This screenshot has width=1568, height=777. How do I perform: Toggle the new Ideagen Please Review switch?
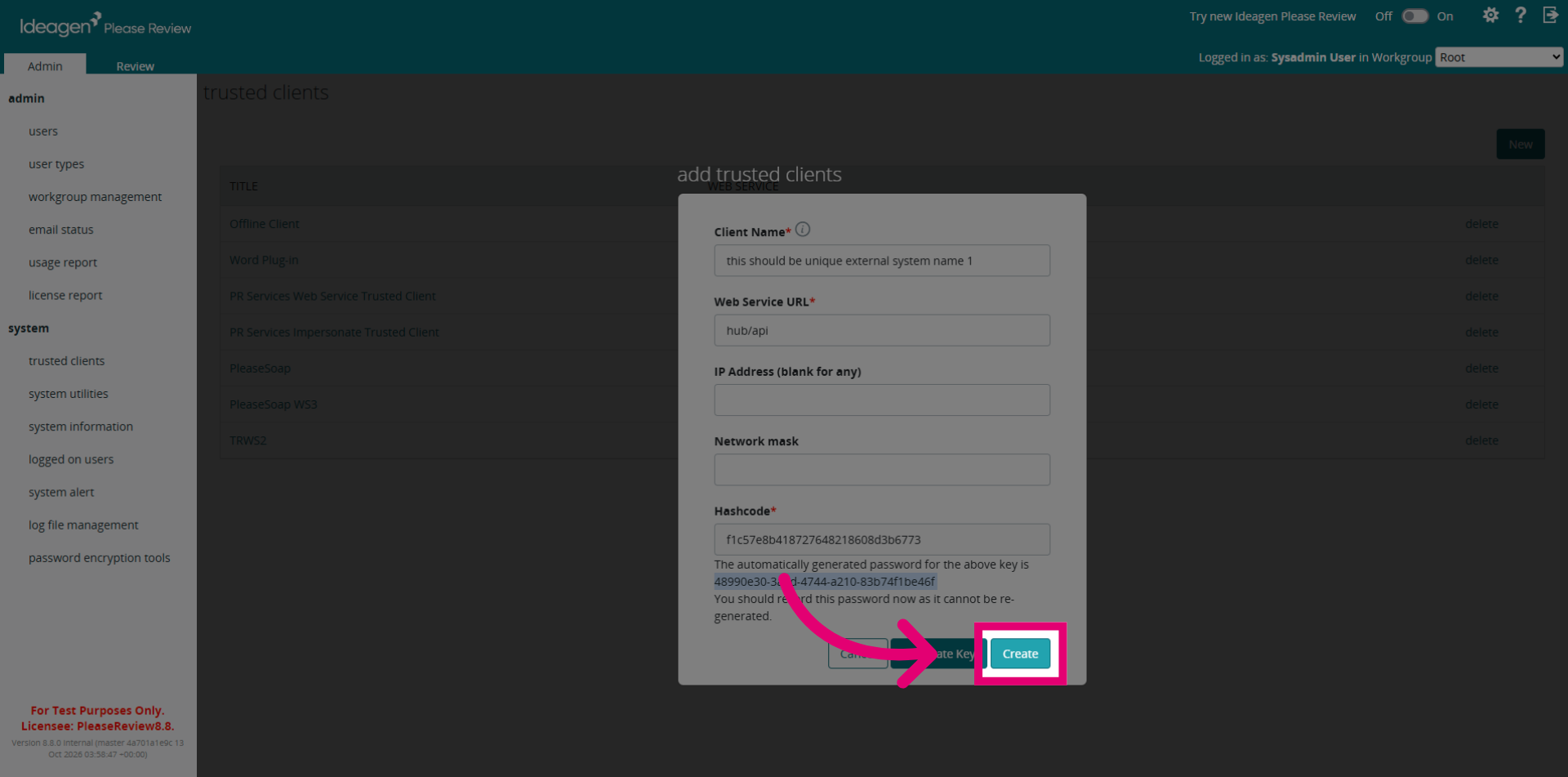point(1414,16)
